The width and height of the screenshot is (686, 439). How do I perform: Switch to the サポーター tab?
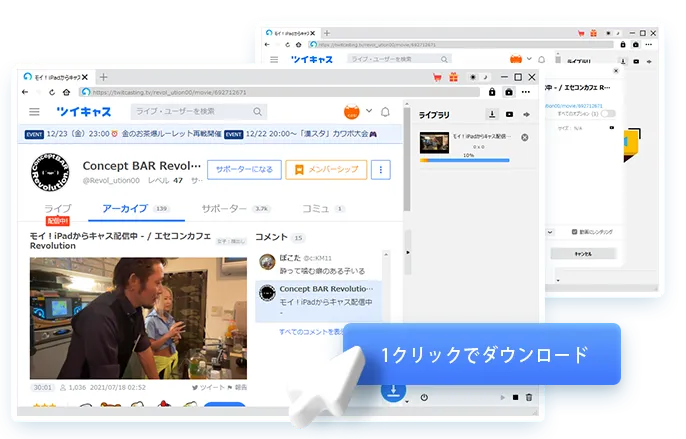tap(236, 209)
